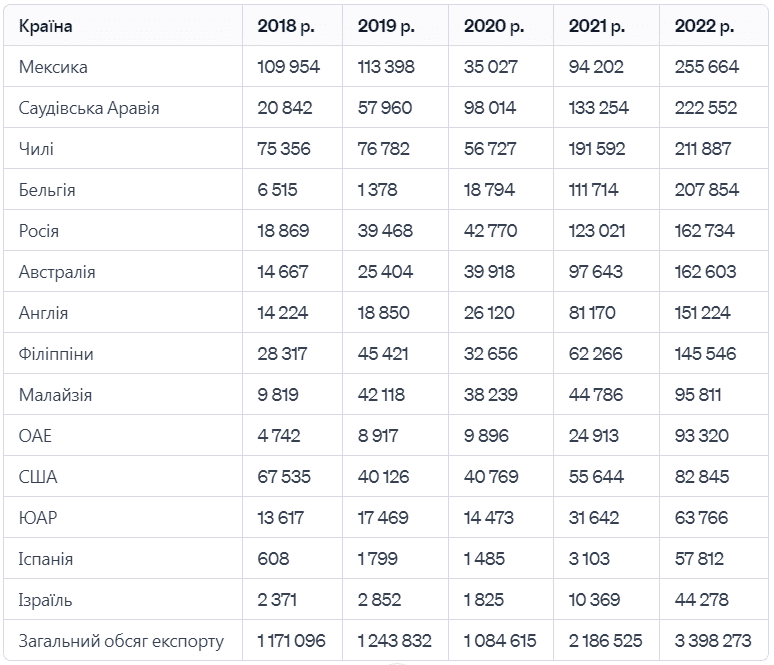Select Австралія 2021 value 97 643
Image resolution: width=774 pixels, height=665 pixels.
coord(596,272)
